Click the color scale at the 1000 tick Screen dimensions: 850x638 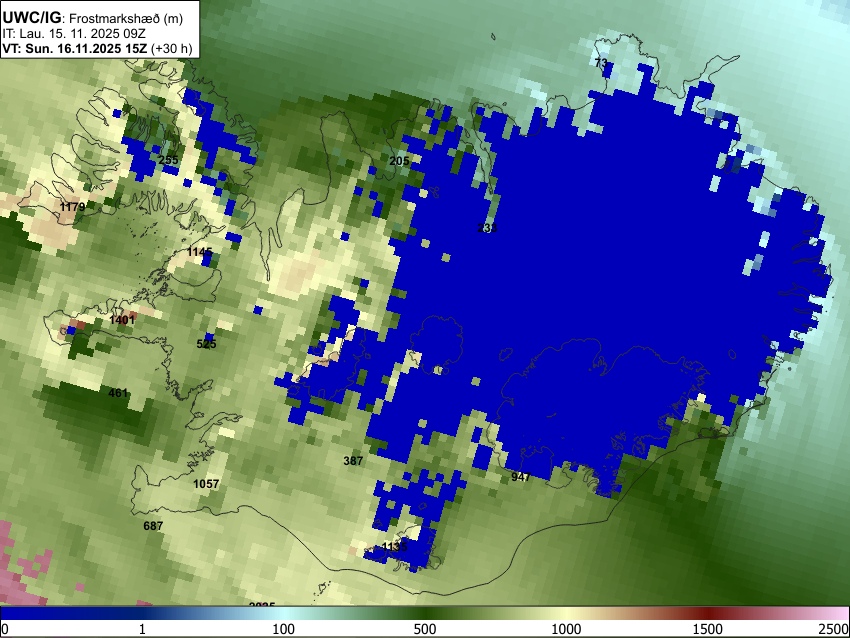click(x=566, y=613)
